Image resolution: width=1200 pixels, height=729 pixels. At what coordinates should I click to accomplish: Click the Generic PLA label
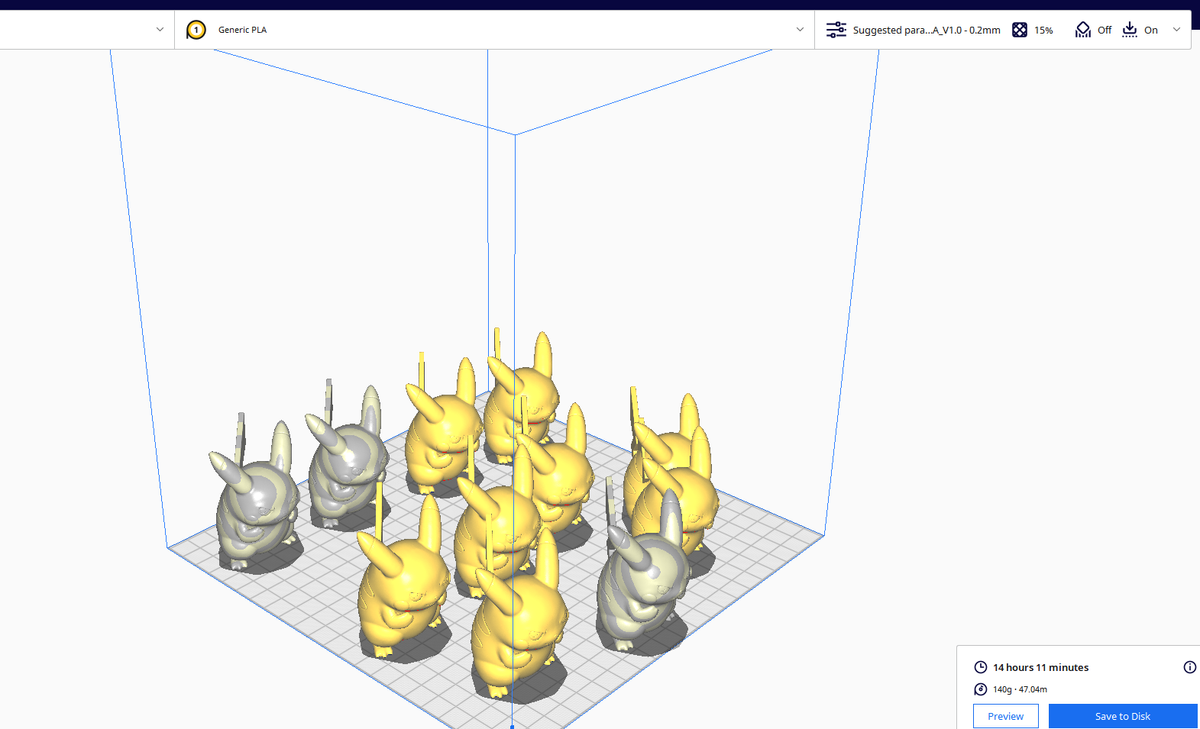243,29
